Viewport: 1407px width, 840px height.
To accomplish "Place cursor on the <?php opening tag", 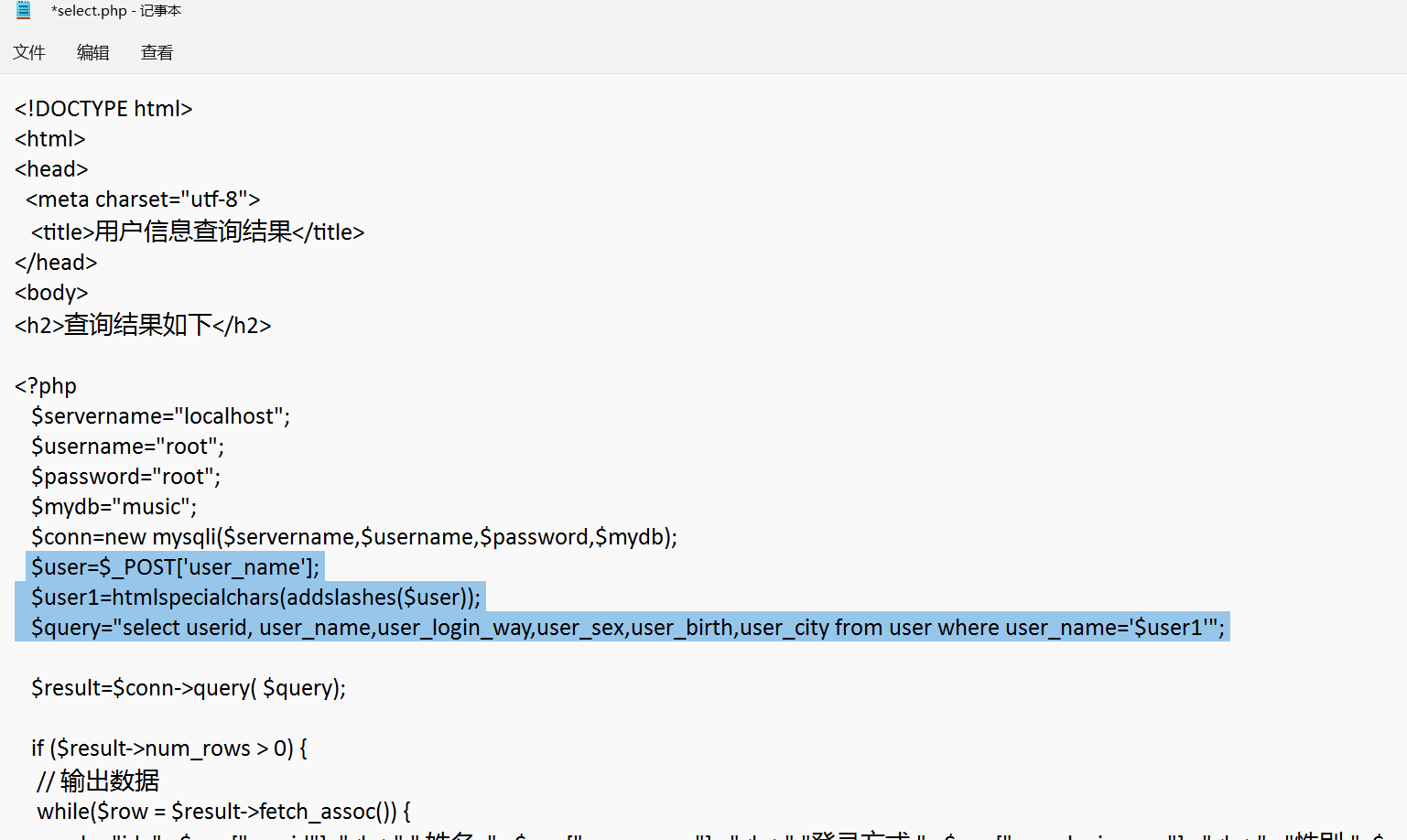I will click(x=46, y=386).
